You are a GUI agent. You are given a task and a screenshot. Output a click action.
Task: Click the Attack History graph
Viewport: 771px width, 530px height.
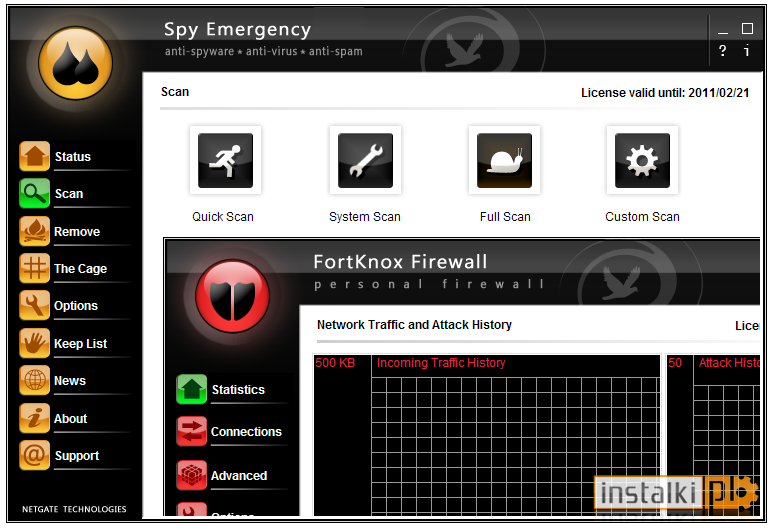tap(713, 435)
